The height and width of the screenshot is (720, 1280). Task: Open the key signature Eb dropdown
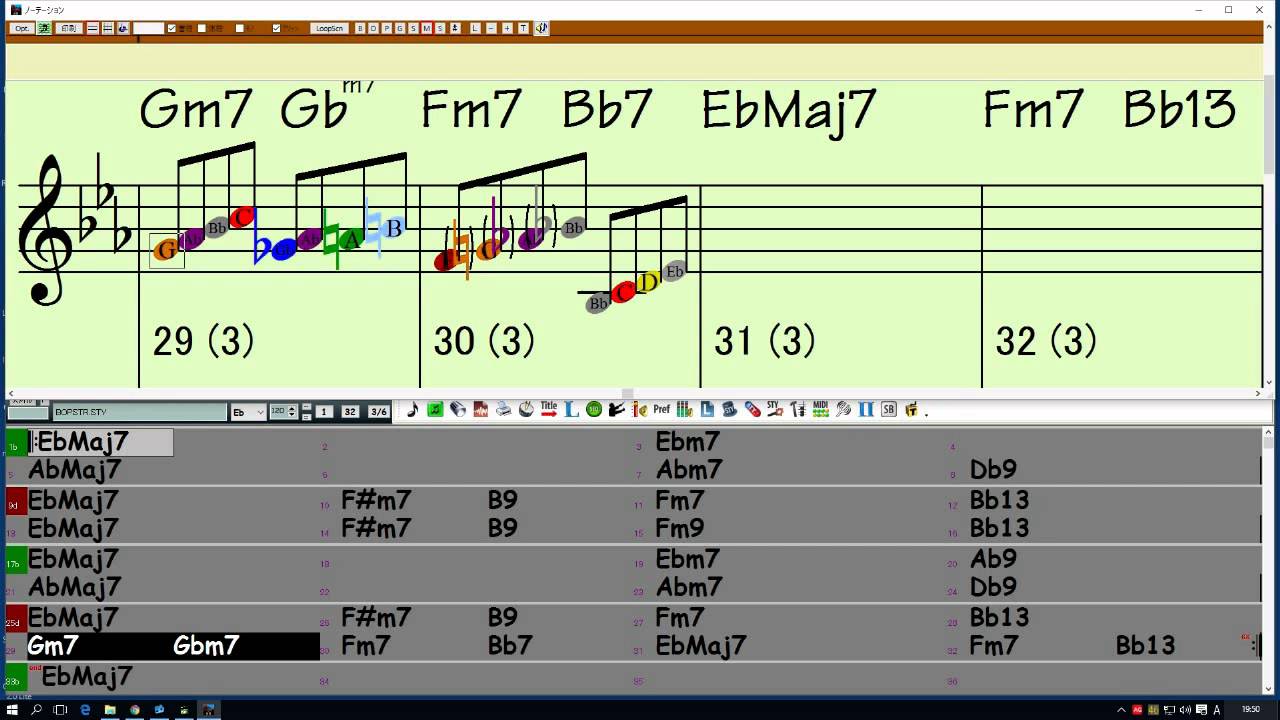click(250, 412)
